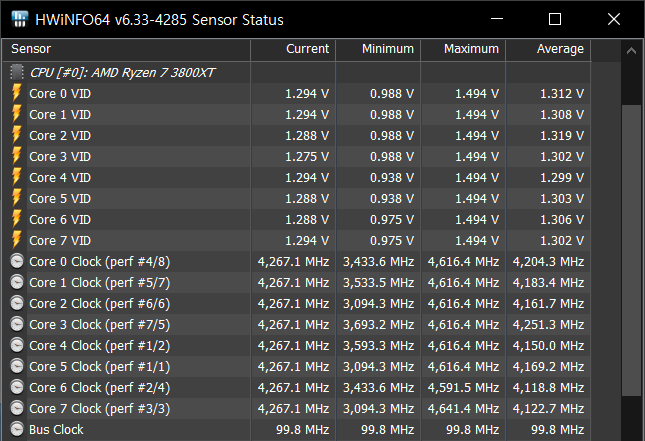Image resolution: width=645 pixels, height=441 pixels.
Task: Click the lightning bolt icon for Core 2 VID
Action: pyautogui.click(x=17, y=135)
